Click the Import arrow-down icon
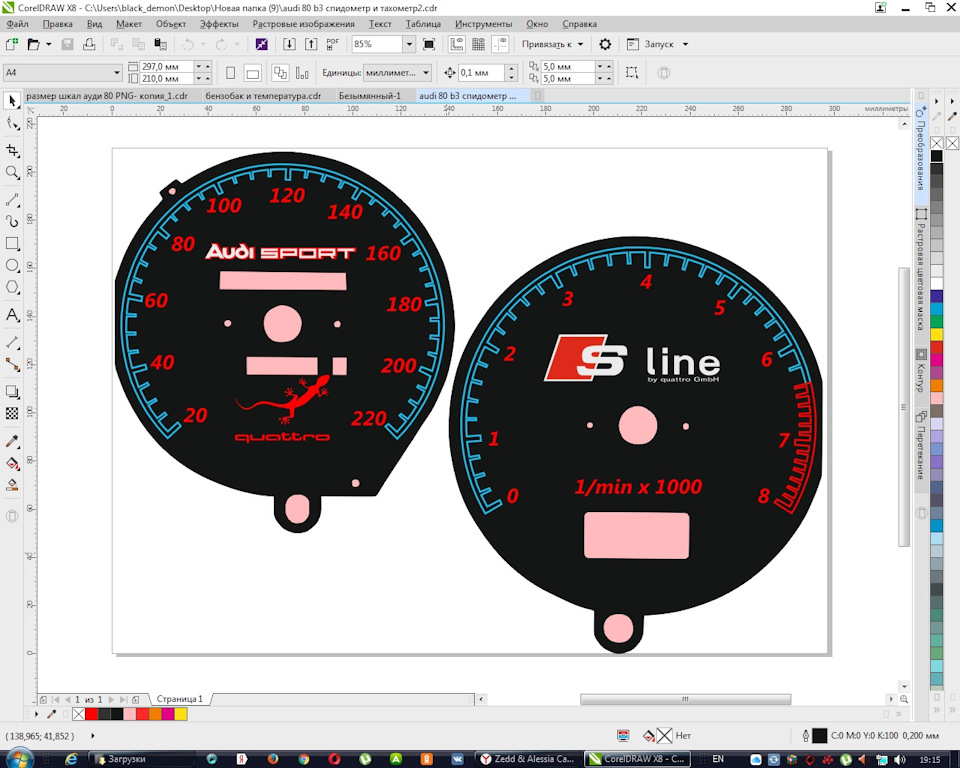 coord(289,44)
